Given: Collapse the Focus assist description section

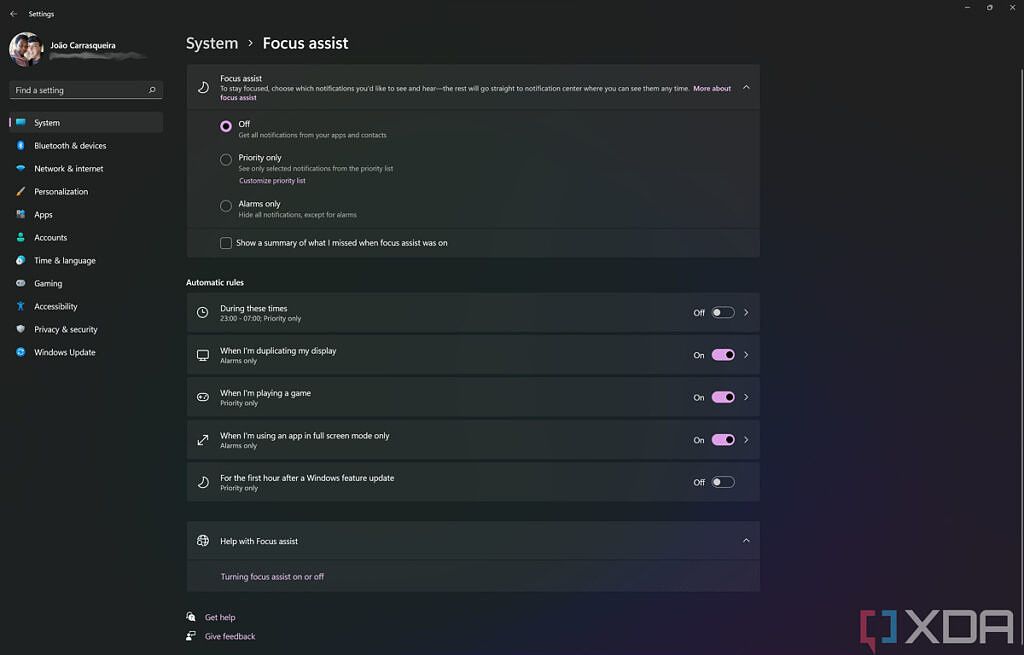Looking at the screenshot, I should [x=746, y=87].
